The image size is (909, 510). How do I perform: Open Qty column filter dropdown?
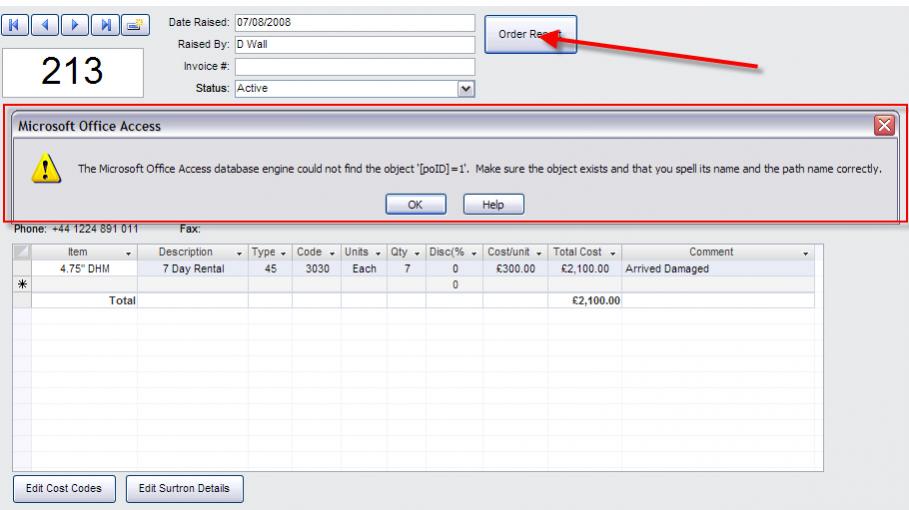[417, 253]
